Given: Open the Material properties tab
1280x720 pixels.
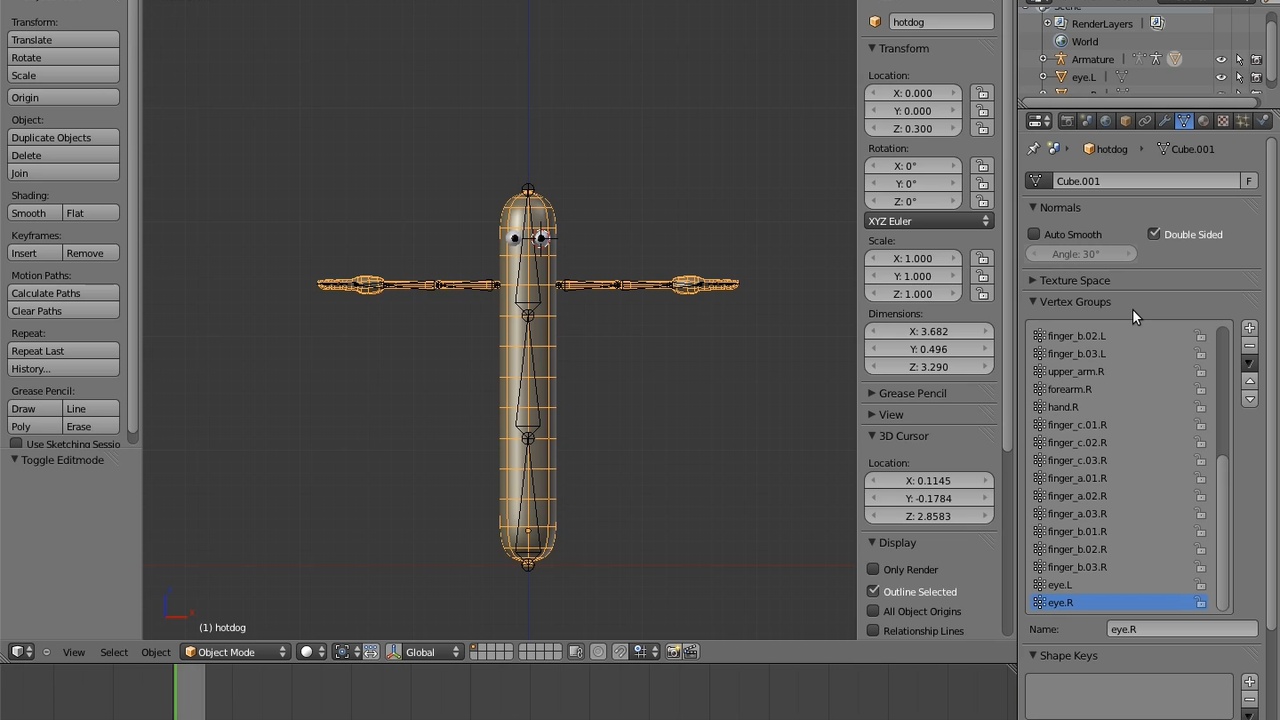Looking at the screenshot, I should (1203, 121).
